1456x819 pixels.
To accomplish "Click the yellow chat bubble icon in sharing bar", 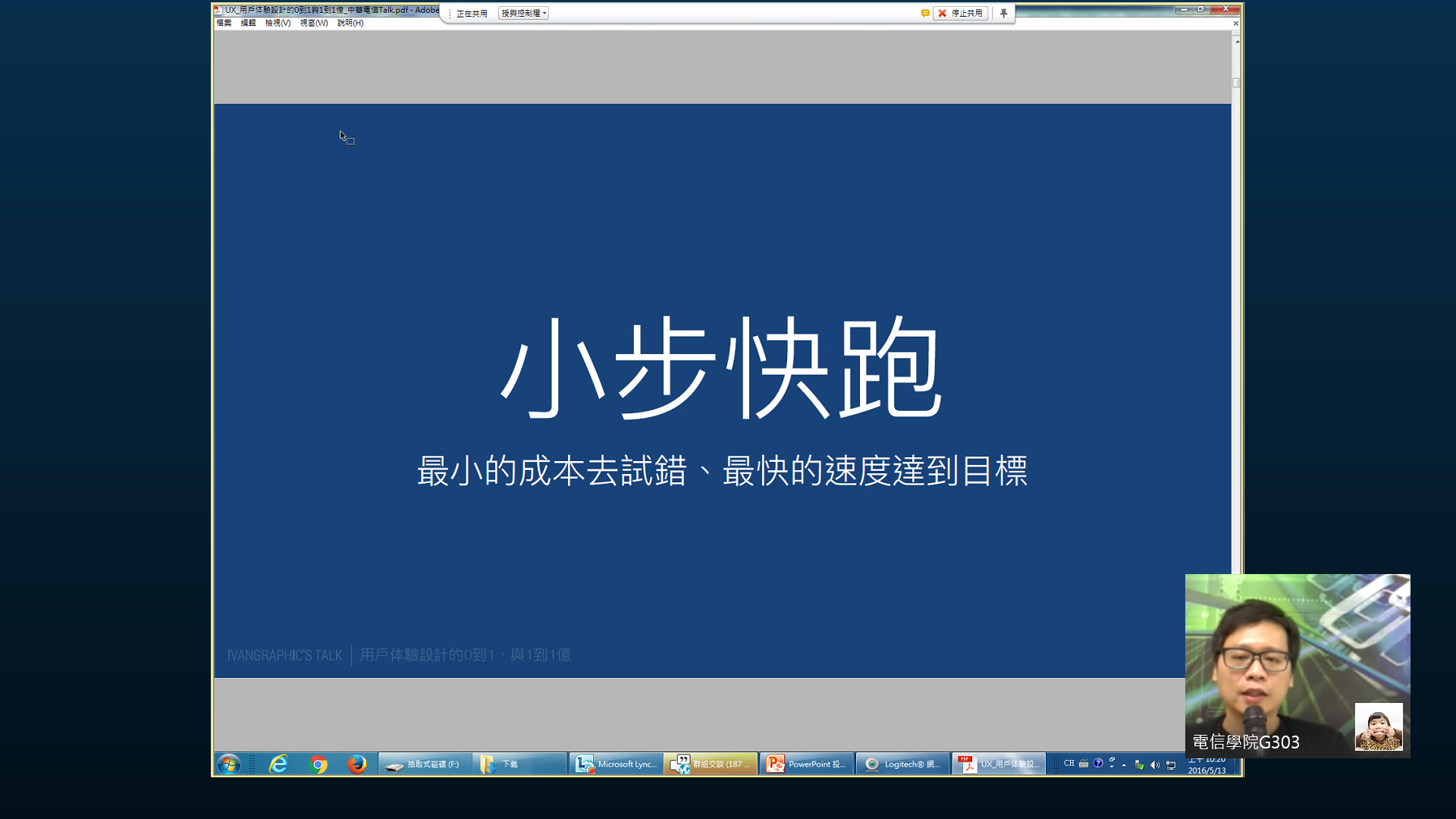I will (x=925, y=13).
